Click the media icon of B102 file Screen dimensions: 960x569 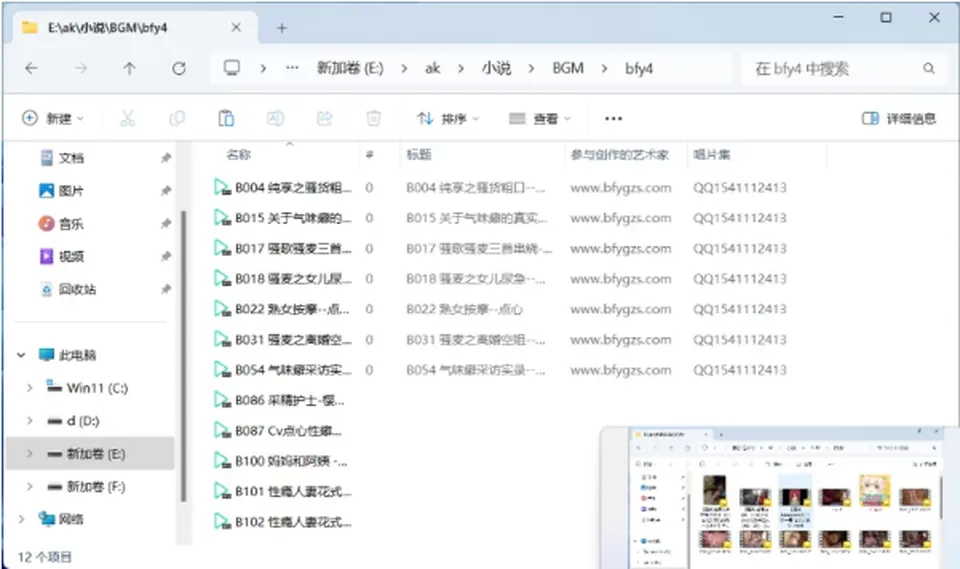point(222,521)
